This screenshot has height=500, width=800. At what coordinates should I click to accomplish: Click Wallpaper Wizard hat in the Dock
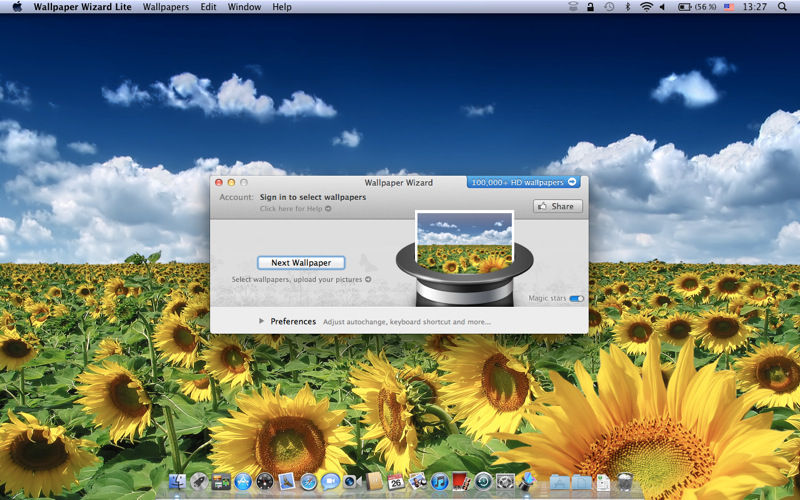[527, 481]
